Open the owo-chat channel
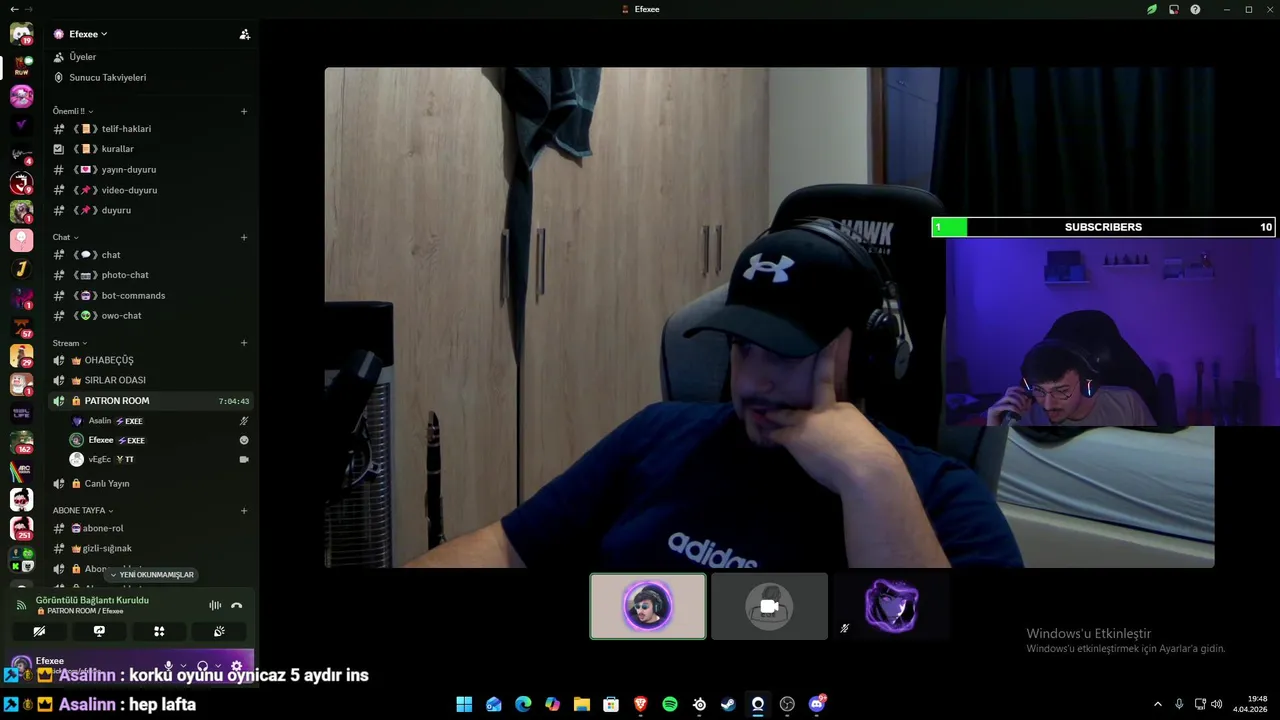This screenshot has height=720, width=1280. [x=150, y=315]
